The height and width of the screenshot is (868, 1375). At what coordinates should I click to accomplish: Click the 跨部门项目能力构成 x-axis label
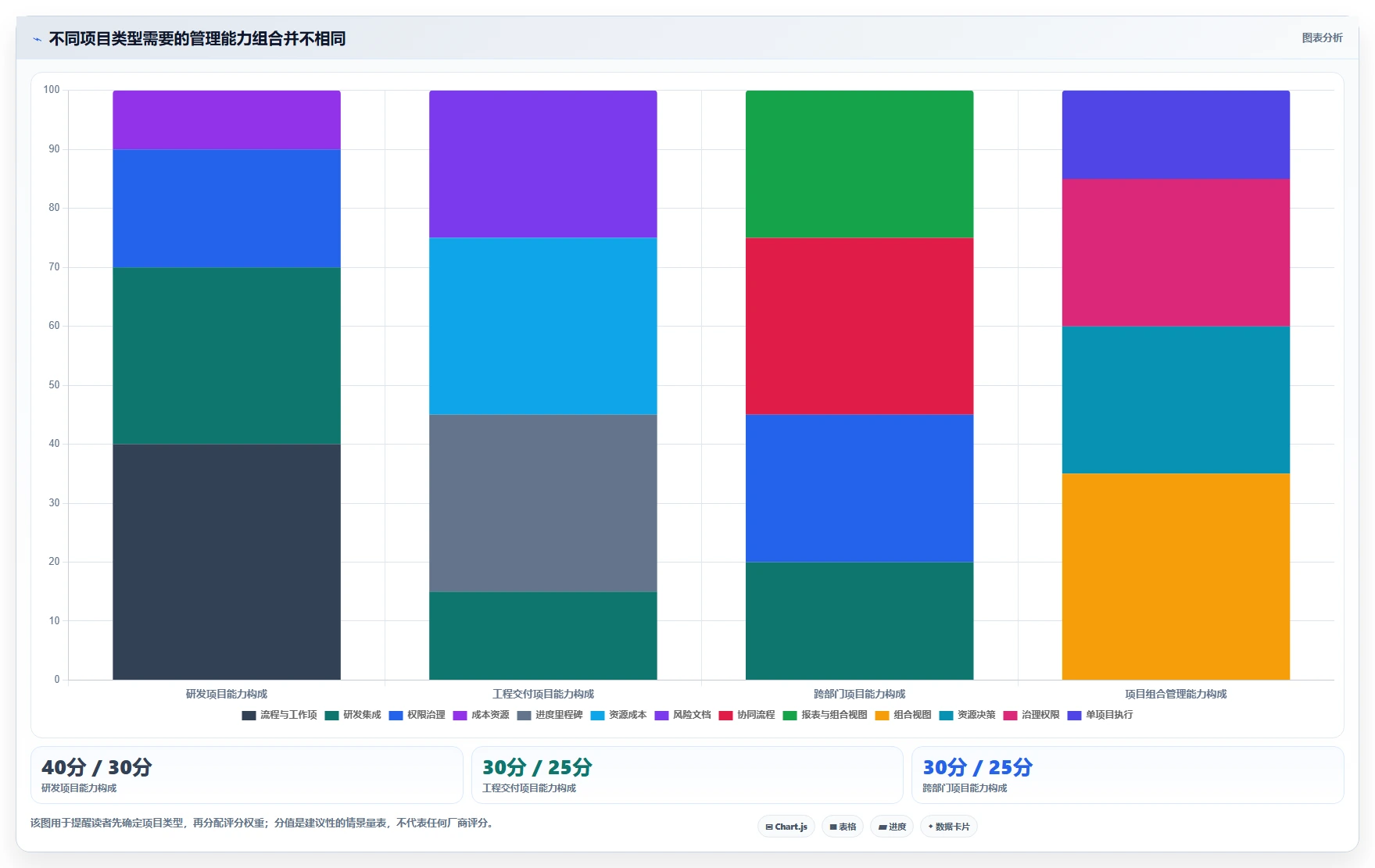(860, 694)
